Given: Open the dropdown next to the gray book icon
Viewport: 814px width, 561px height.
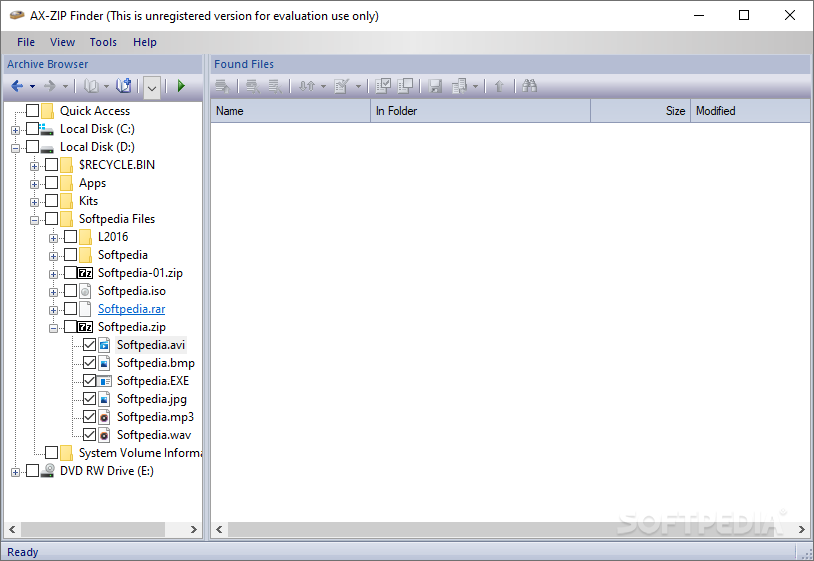Looking at the screenshot, I should [106, 86].
